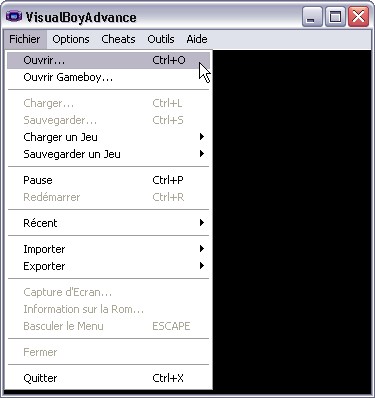
Task: Select Pause in the Fichier menu
Action: pos(109,180)
